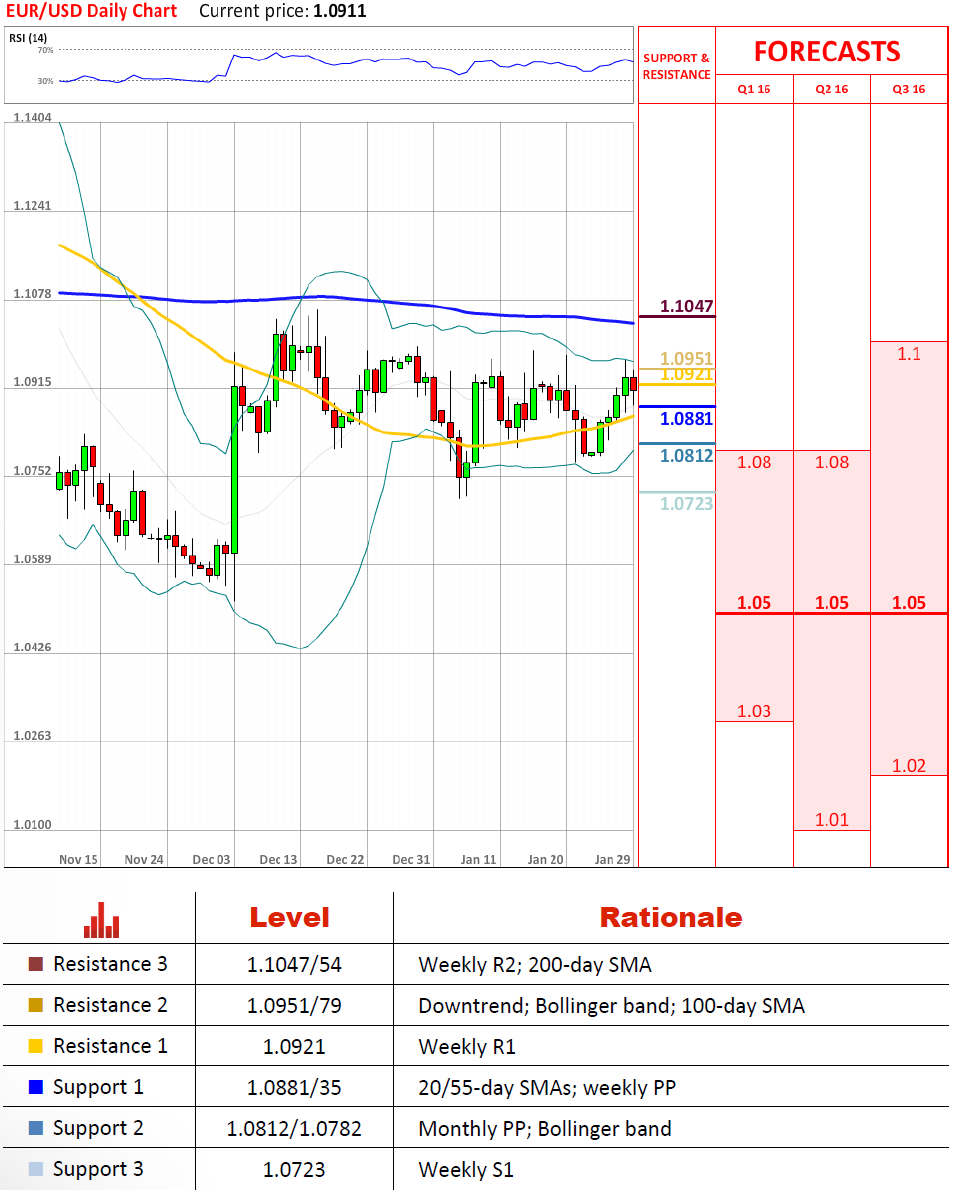Click the level cell 1.0881/35
Image resolution: width=955 pixels, height=1190 pixels.
click(x=294, y=1088)
